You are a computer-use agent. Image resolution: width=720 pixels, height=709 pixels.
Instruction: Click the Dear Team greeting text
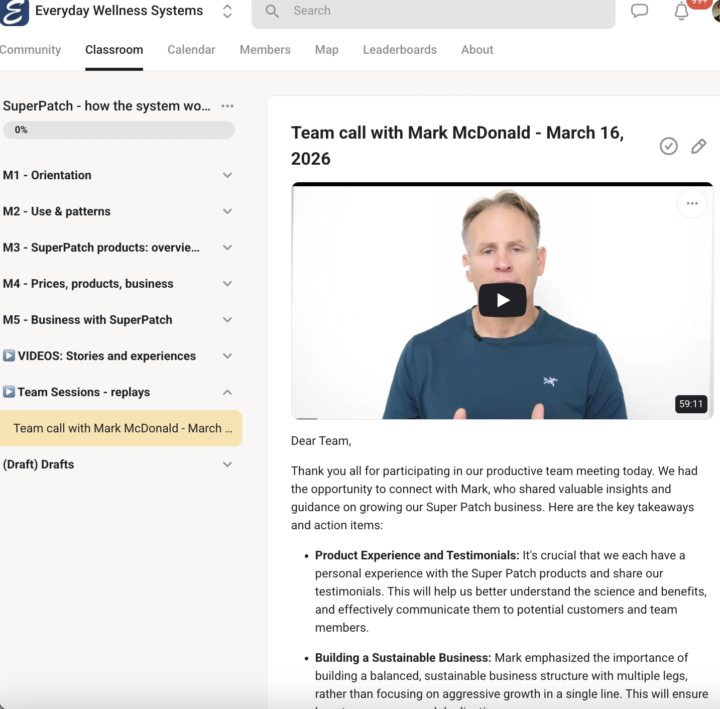pos(321,441)
